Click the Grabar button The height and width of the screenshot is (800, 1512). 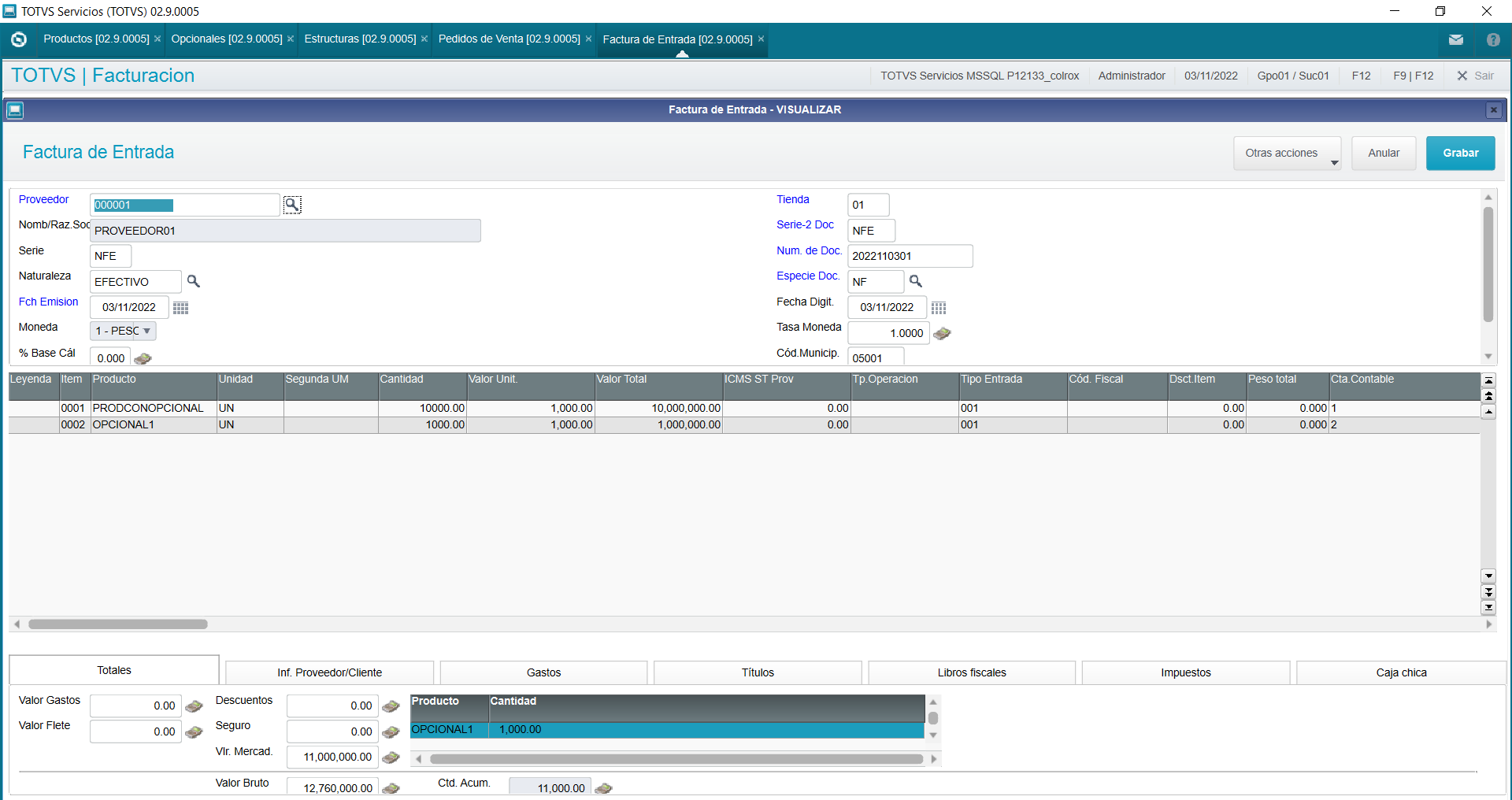point(1461,154)
